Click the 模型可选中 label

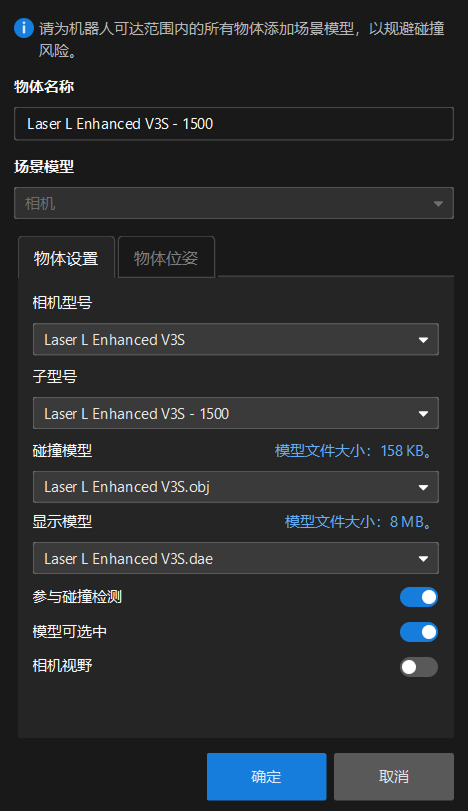pyautogui.click(x=70, y=632)
